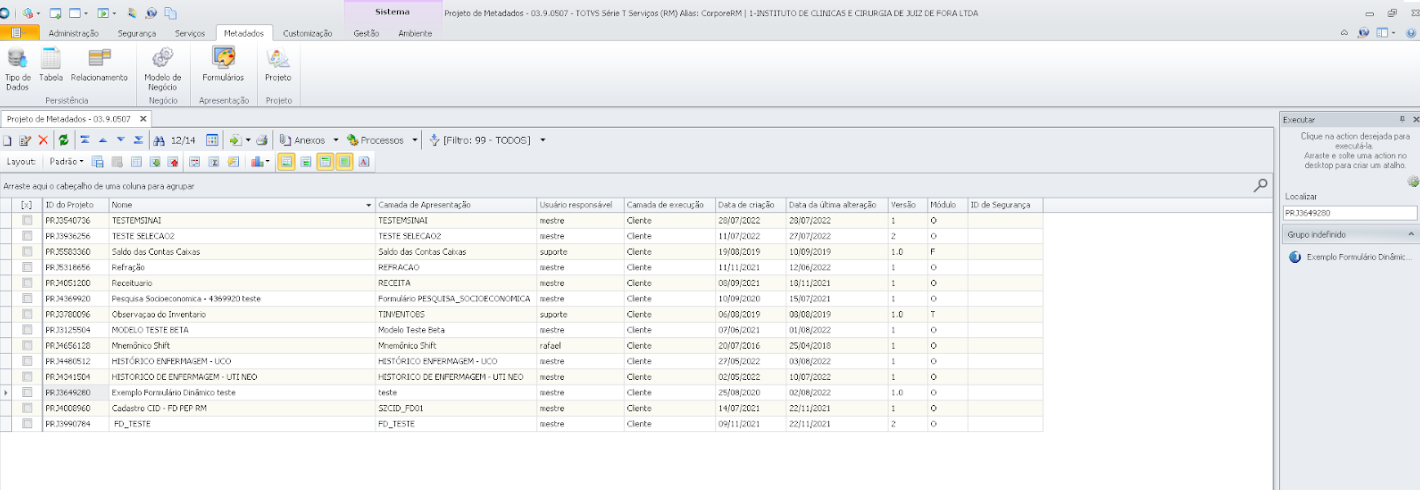Click the gear icon in Executar panel
The image size is (1420, 490).
click(1412, 182)
